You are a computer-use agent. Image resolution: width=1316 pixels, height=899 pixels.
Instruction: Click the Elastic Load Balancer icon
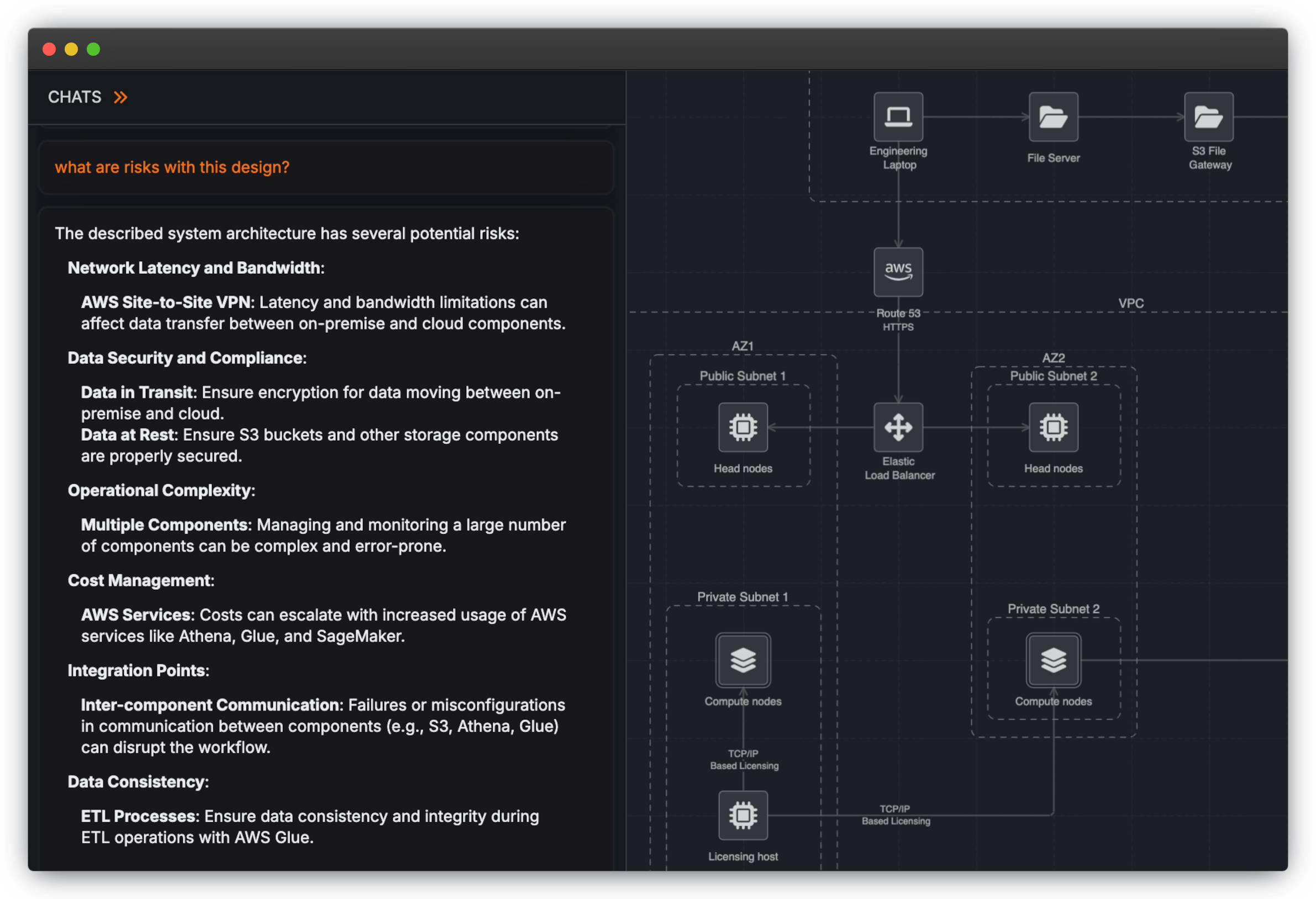tap(898, 427)
